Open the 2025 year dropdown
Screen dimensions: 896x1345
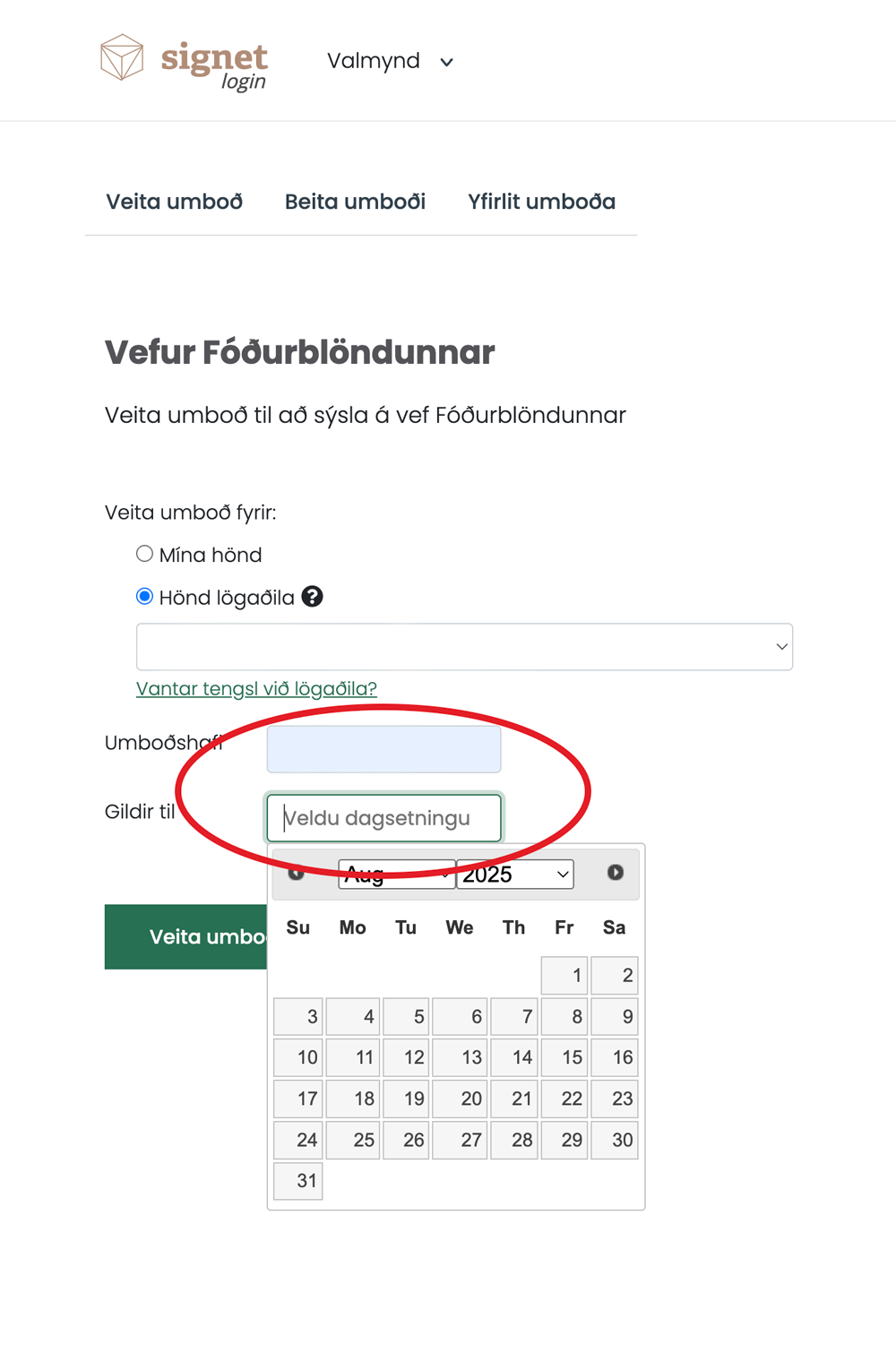[515, 875]
